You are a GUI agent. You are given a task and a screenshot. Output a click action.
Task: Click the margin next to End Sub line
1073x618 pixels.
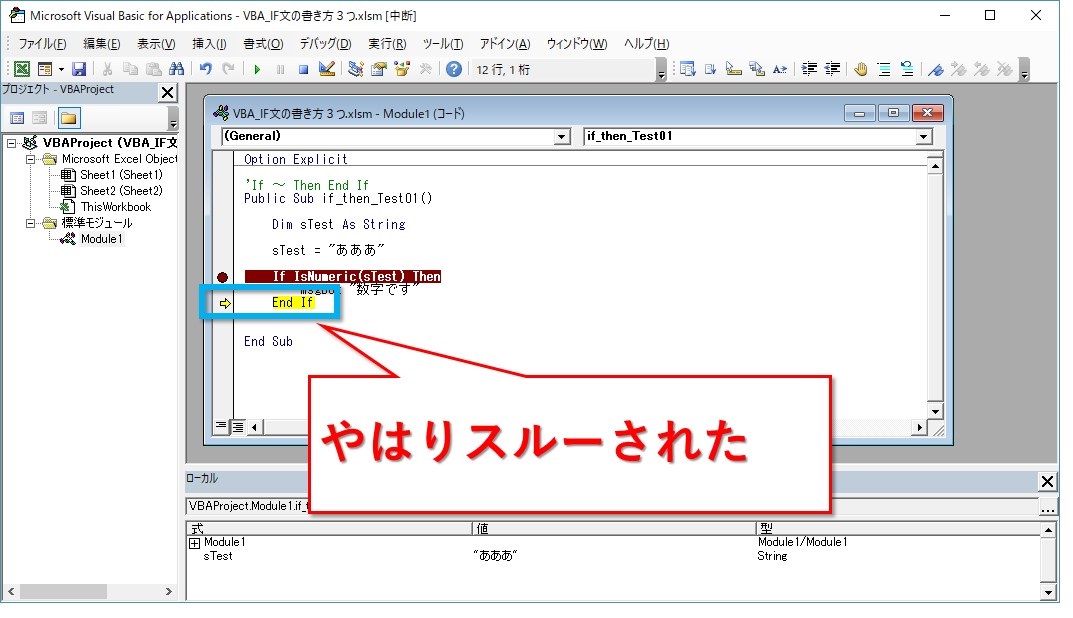[222, 341]
